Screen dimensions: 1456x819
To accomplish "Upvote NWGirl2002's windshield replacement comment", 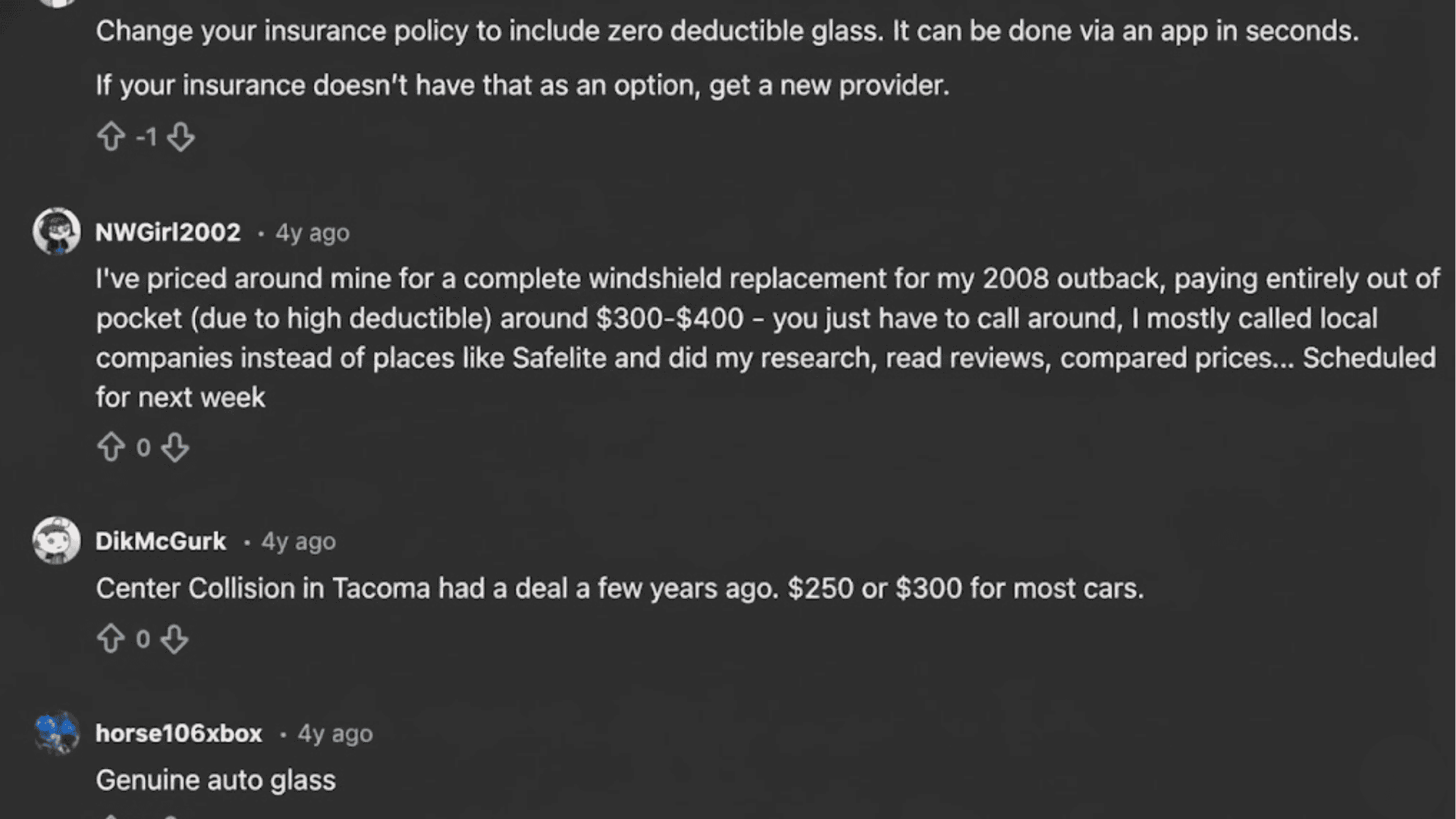I will tap(113, 448).
